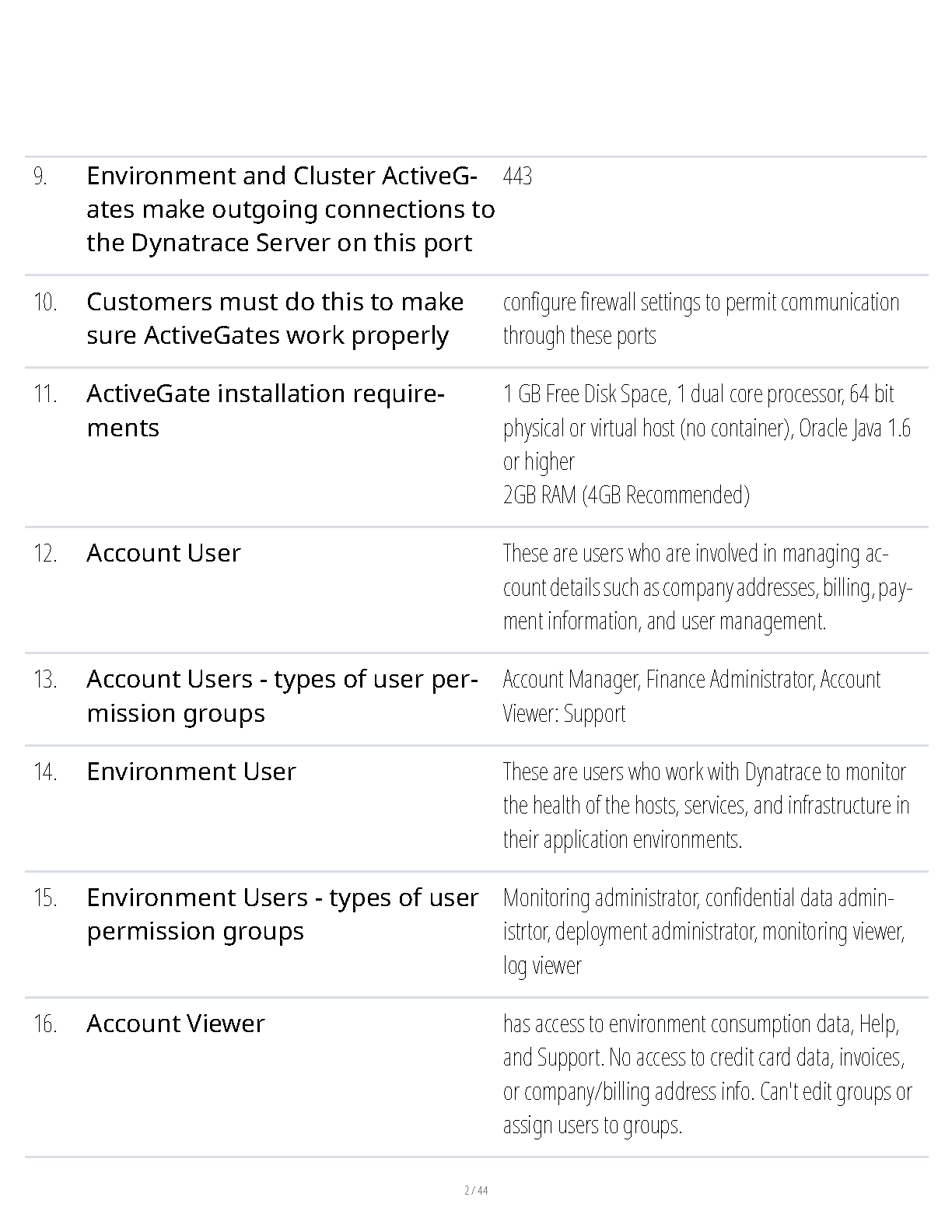
Task: Click row number 12
Action: [45, 553]
